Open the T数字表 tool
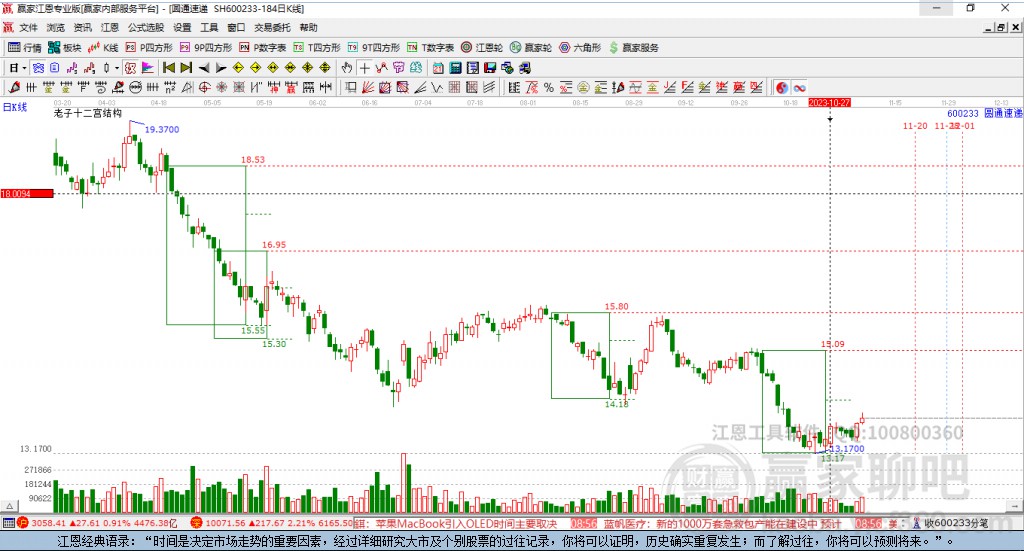Screen dimensions: 1024x551 [430, 48]
